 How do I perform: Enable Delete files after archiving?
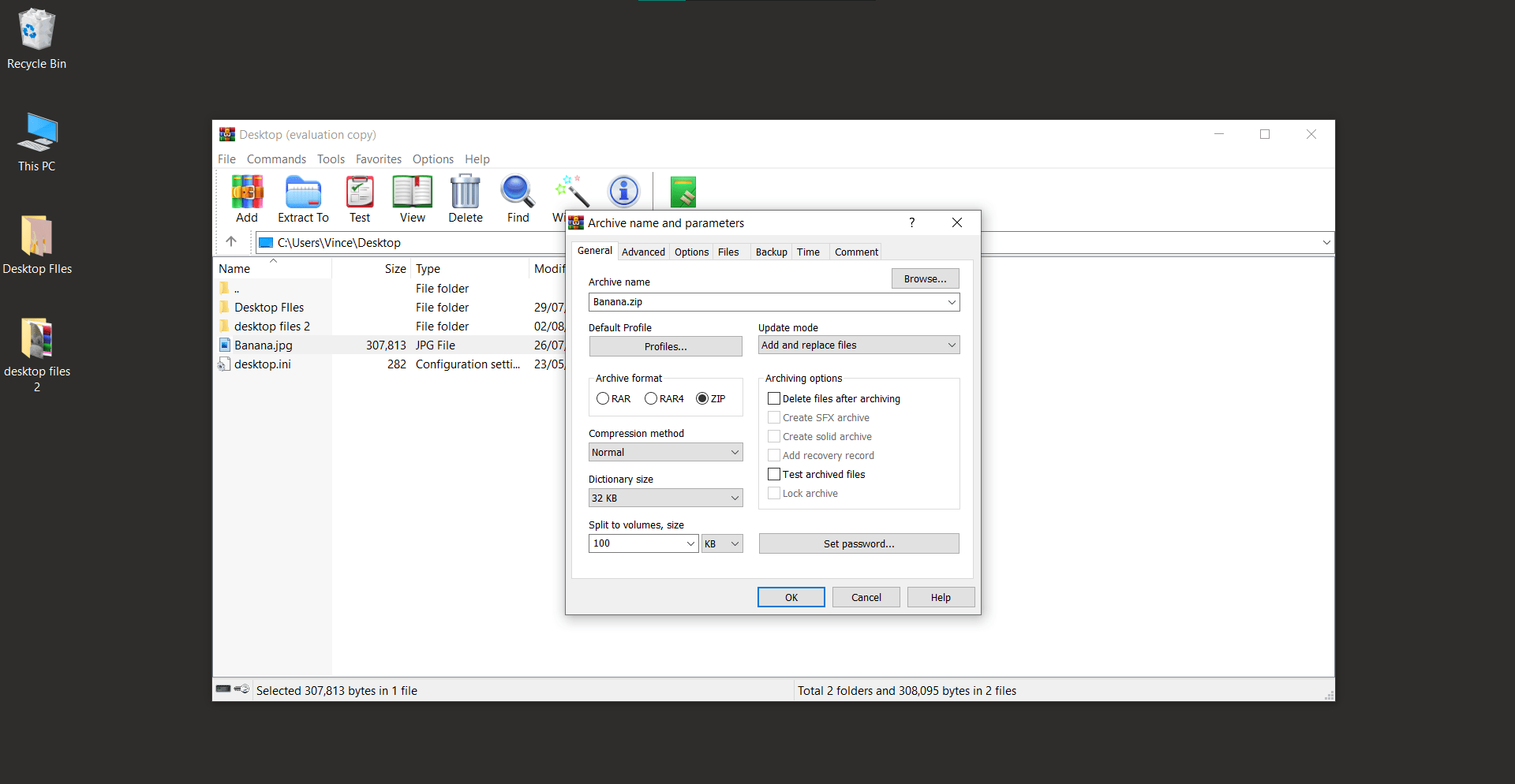(x=774, y=398)
